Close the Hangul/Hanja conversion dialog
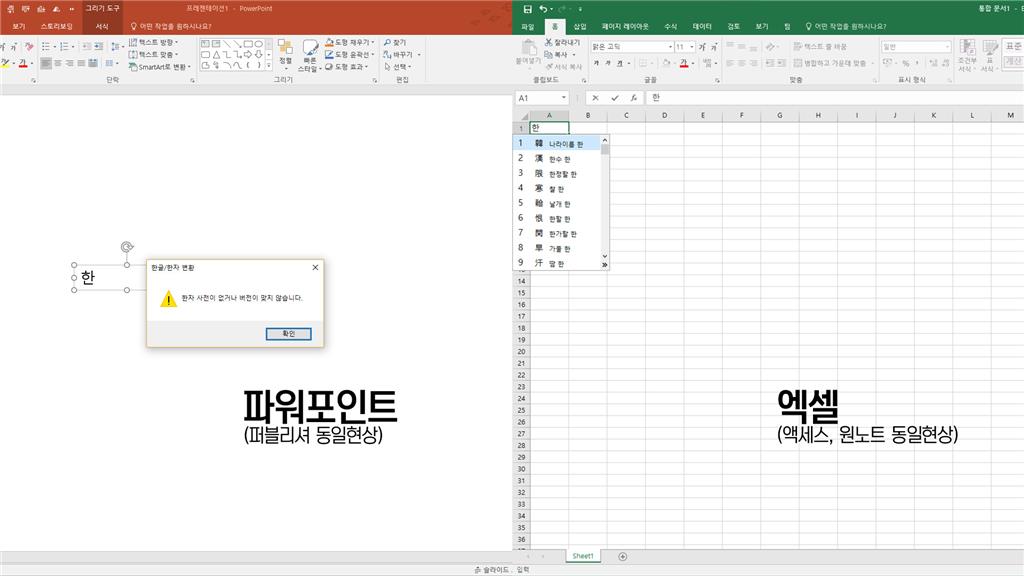Image resolution: width=1024 pixels, height=576 pixels. point(315,267)
